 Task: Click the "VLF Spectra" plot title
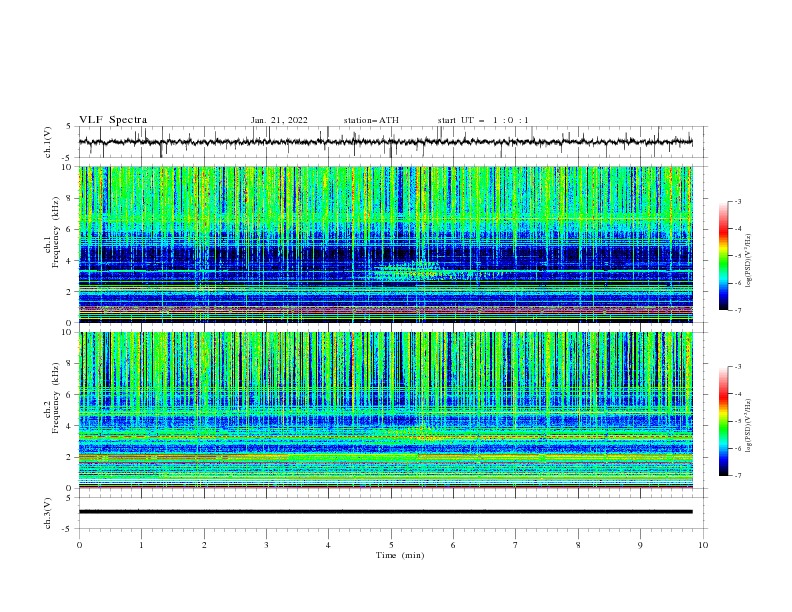(113, 120)
